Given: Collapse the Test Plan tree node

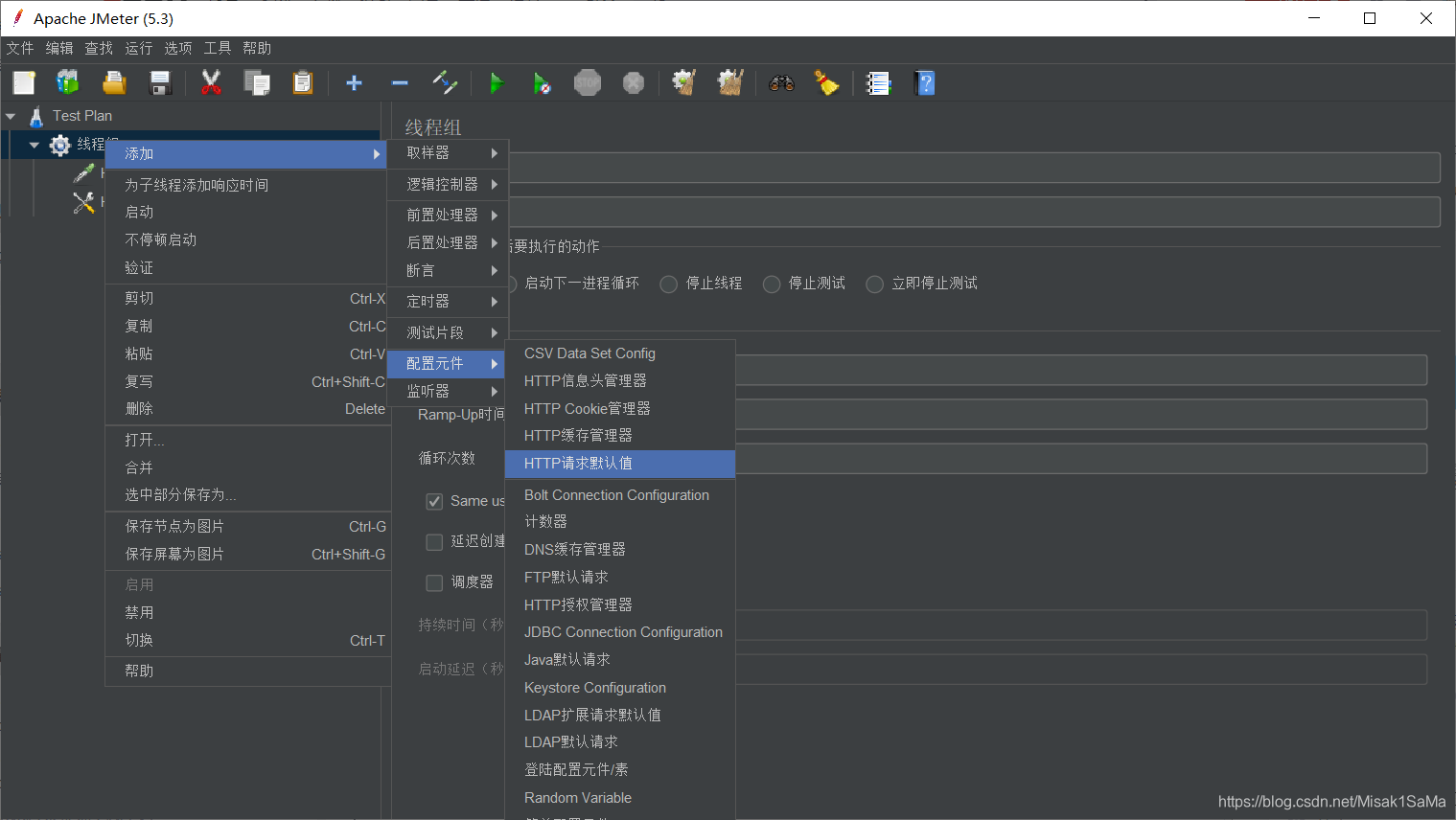Looking at the screenshot, I should point(12,115).
